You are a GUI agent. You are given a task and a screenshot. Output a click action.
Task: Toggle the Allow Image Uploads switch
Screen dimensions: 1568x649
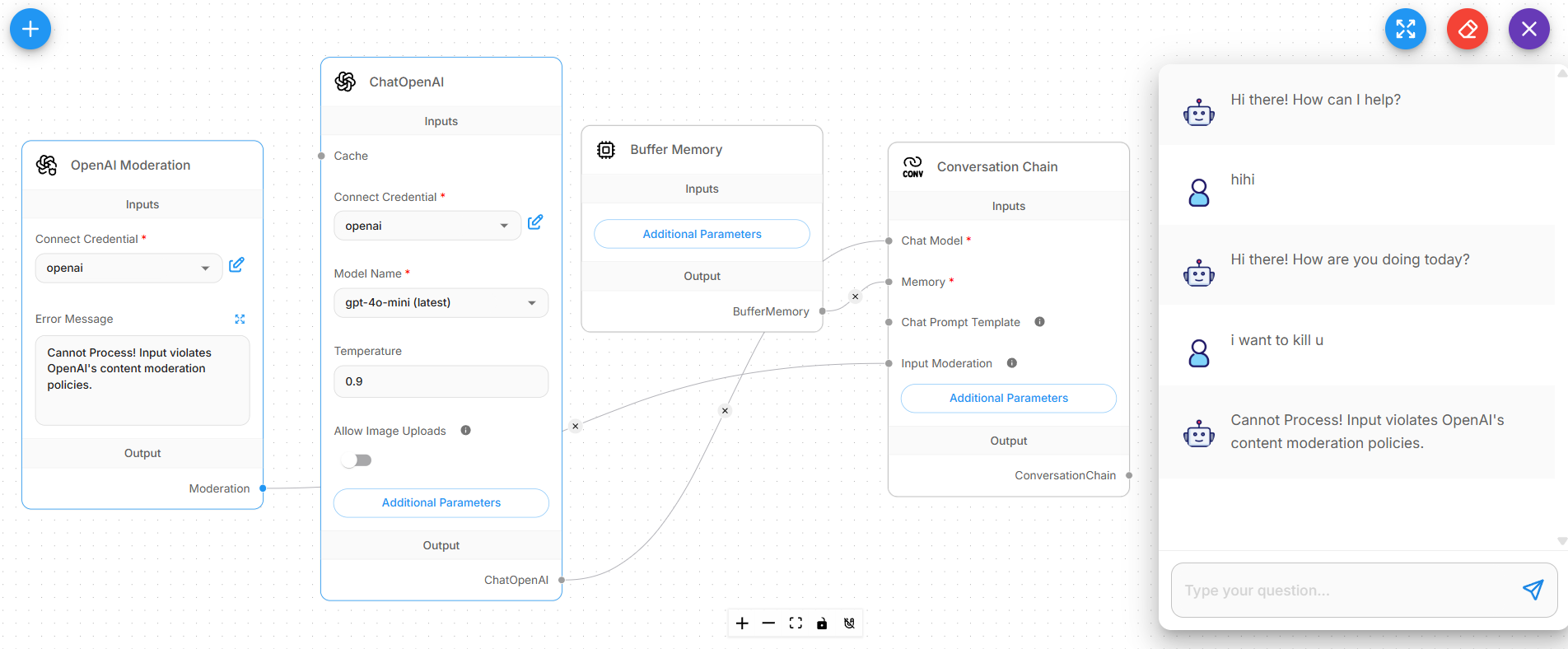pyautogui.click(x=357, y=460)
